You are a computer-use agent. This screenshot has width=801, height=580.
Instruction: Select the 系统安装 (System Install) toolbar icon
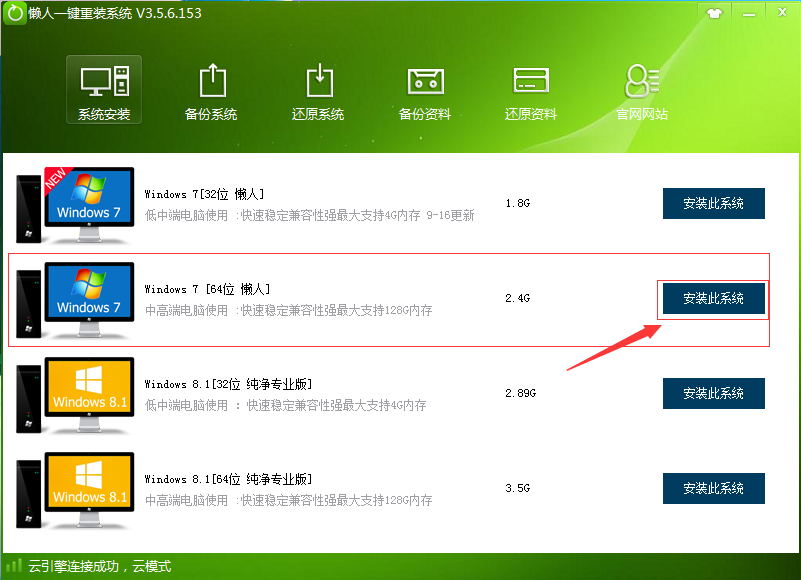click(103, 88)
